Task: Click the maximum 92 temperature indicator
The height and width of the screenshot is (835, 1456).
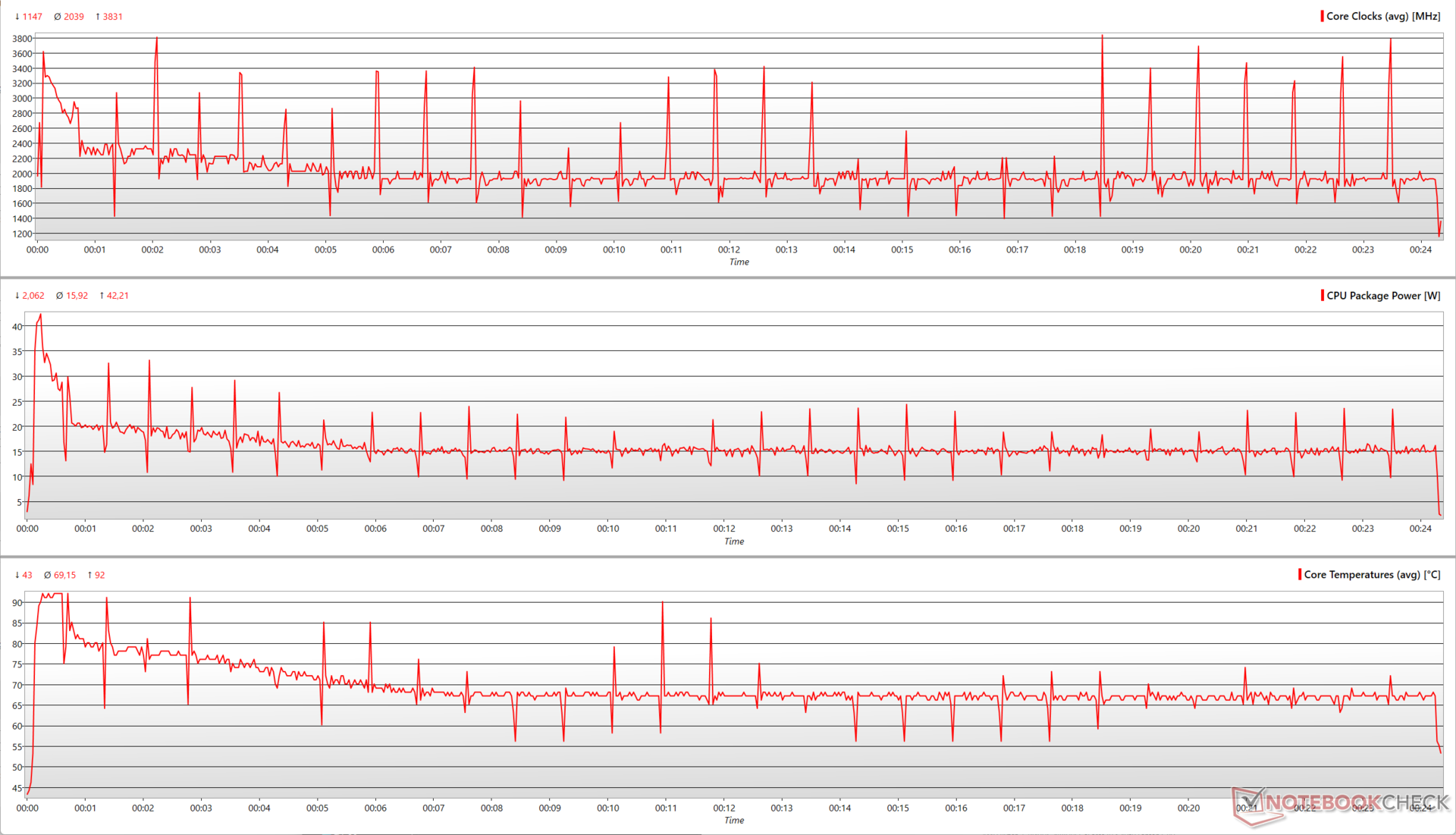Action: [x=96, y=575]
